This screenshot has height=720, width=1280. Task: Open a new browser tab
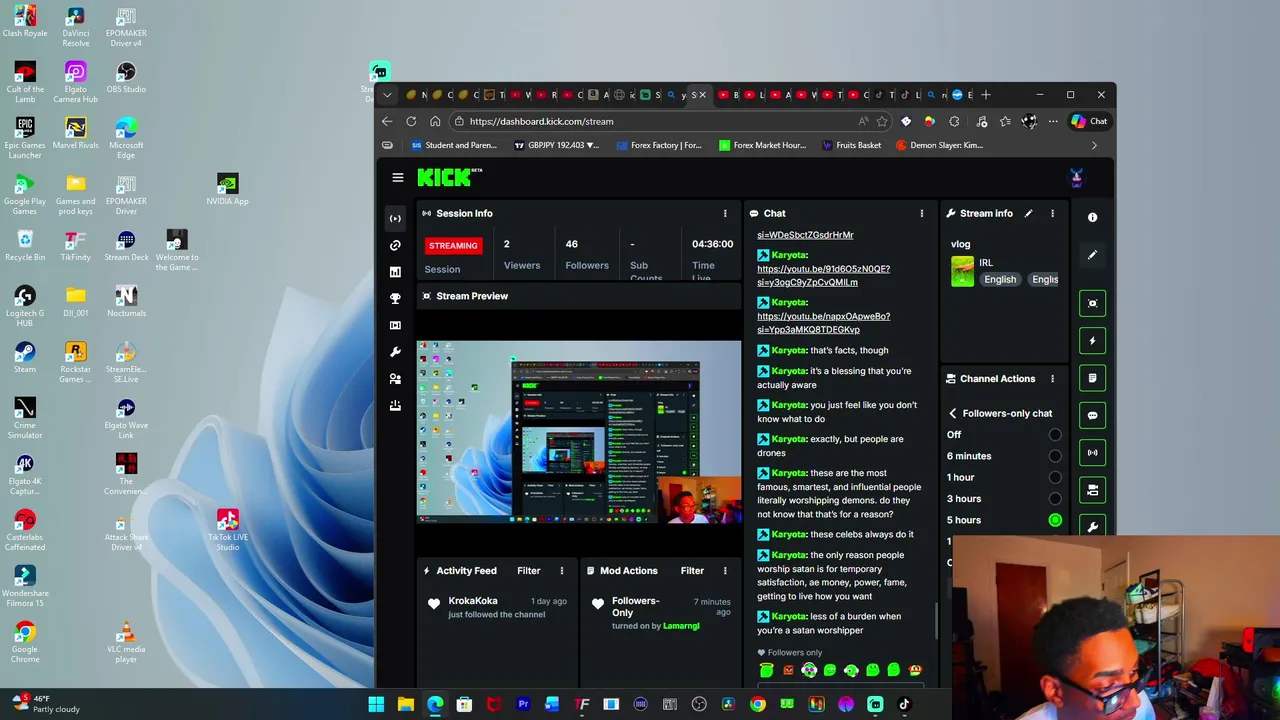[x=986, y=95]
